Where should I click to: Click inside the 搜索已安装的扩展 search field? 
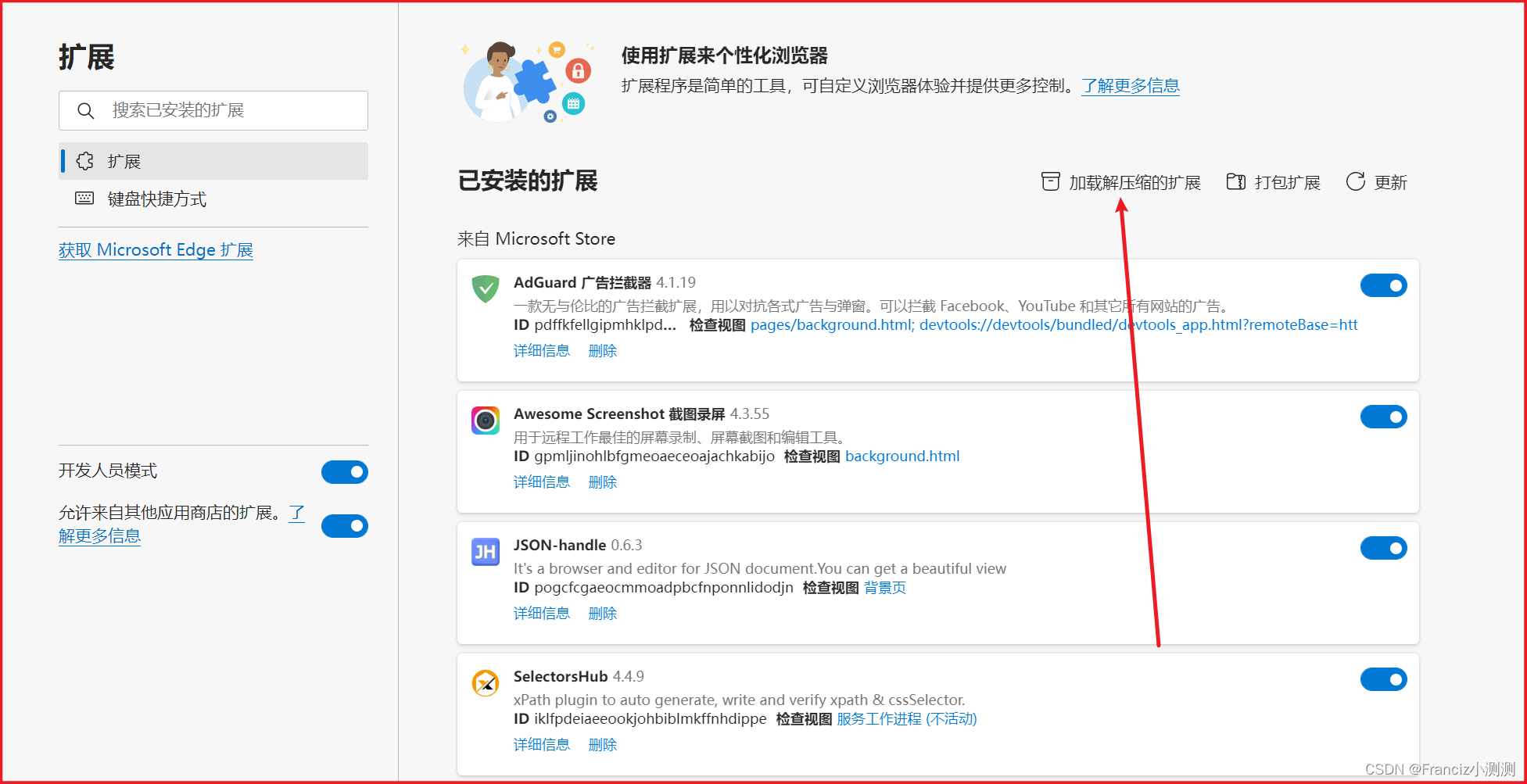coord(219,110)
